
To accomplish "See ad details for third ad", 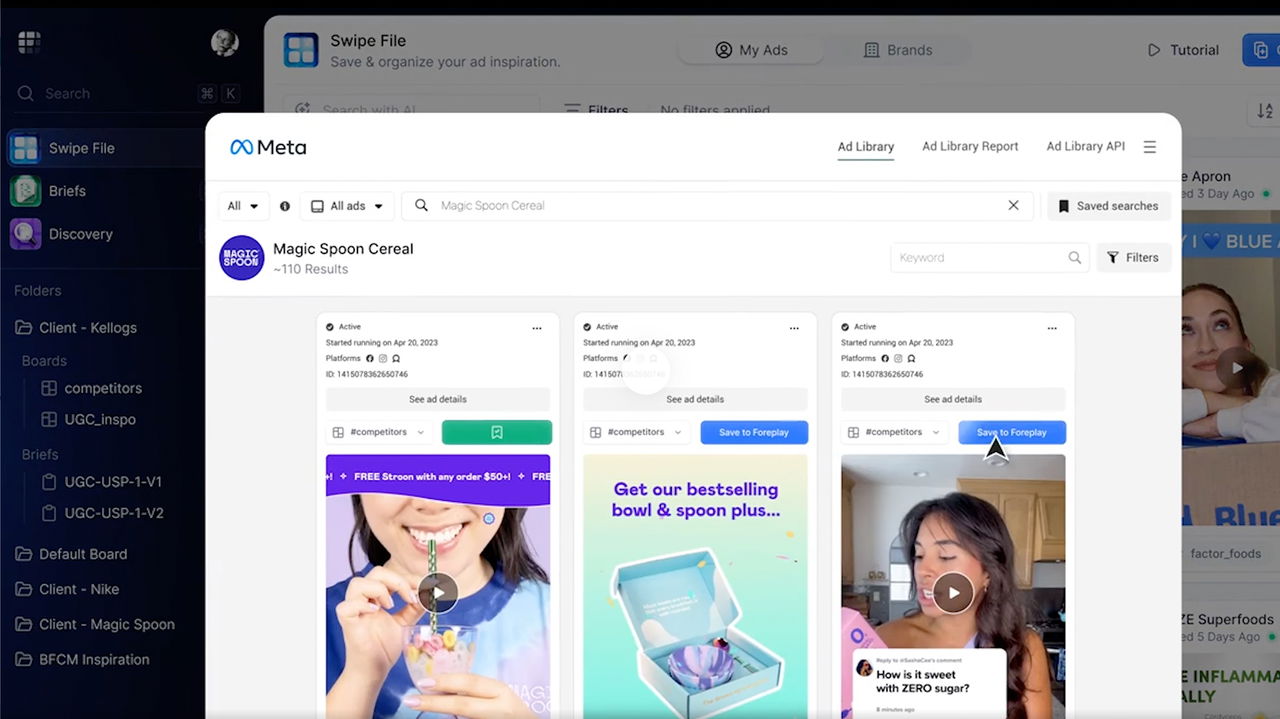I will pos(953,399).
